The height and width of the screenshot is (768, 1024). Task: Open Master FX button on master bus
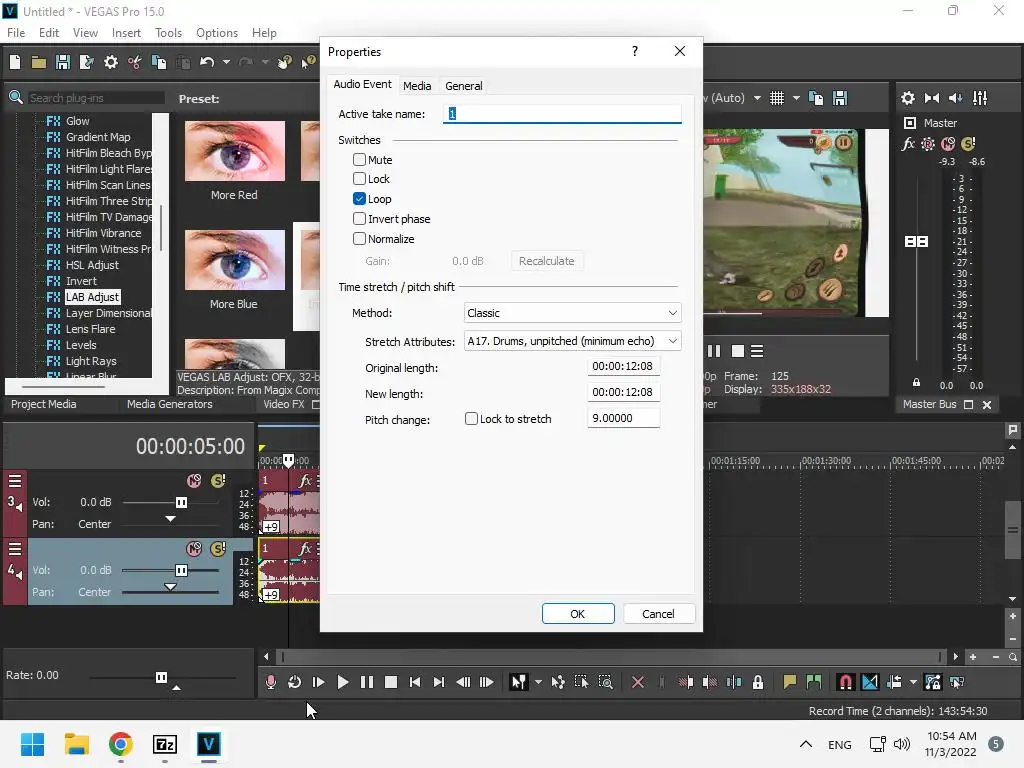[908, 144]
